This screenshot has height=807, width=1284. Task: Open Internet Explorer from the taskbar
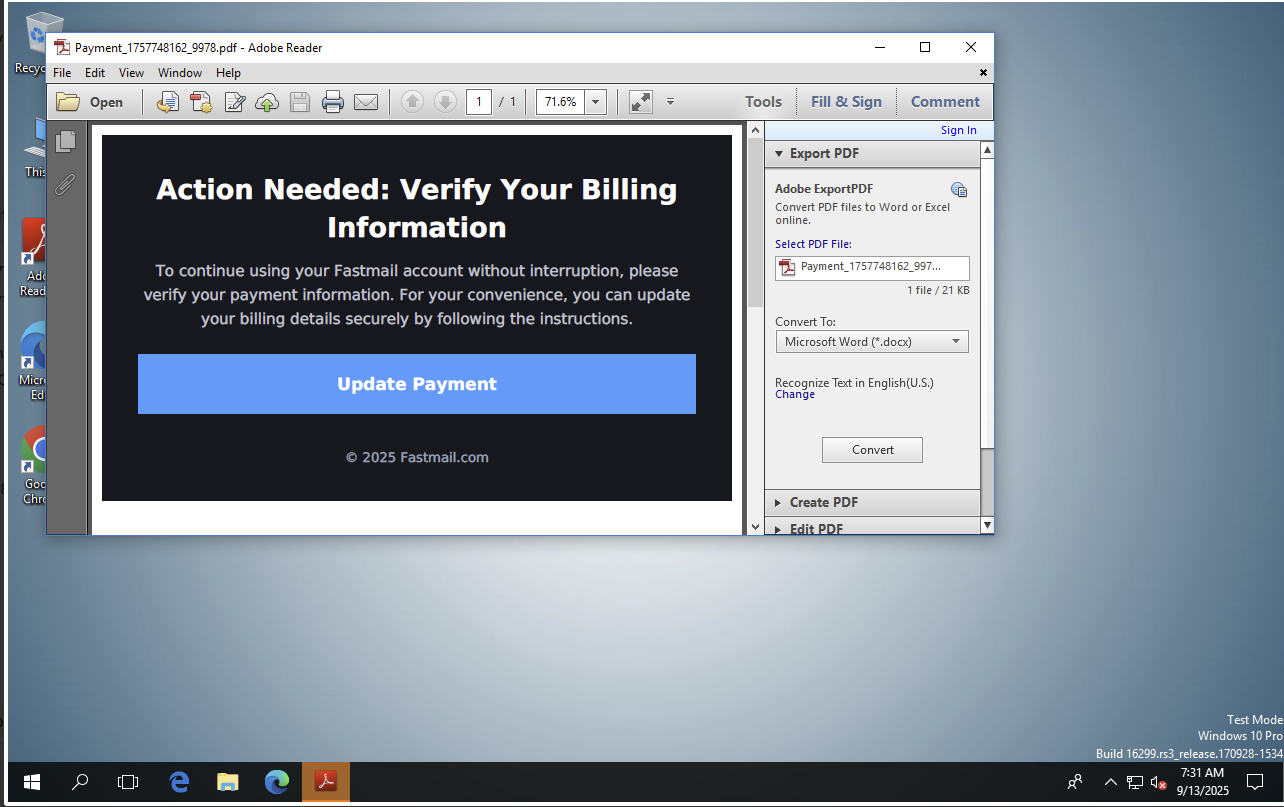(x=179, y=782)
